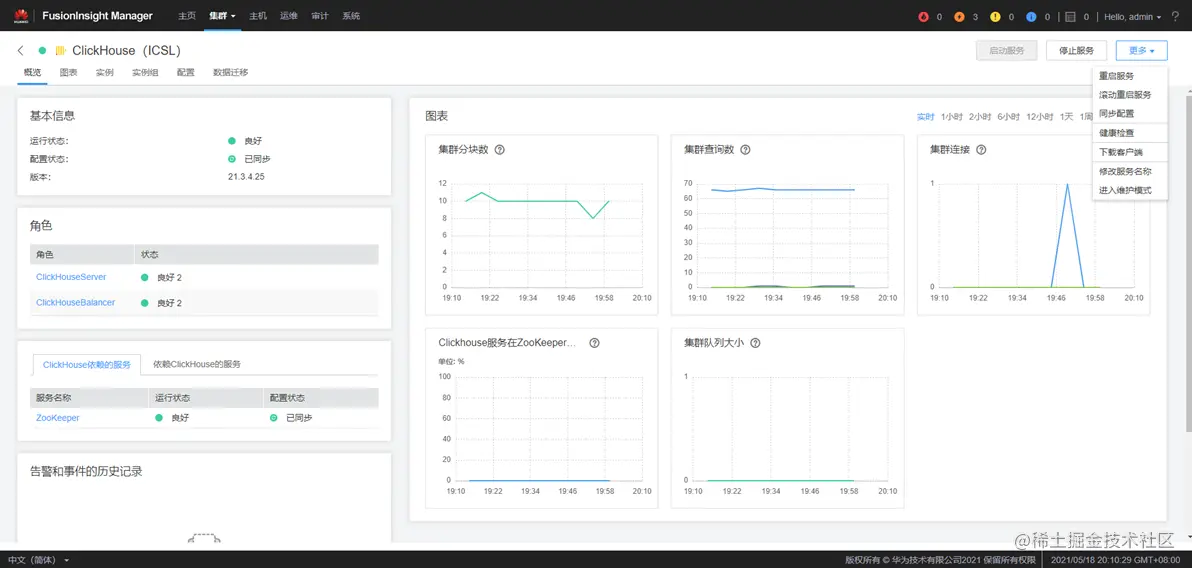Select the ClickHouse依赖的服务 tab
1192x568 pixels.
pos(87,365)
